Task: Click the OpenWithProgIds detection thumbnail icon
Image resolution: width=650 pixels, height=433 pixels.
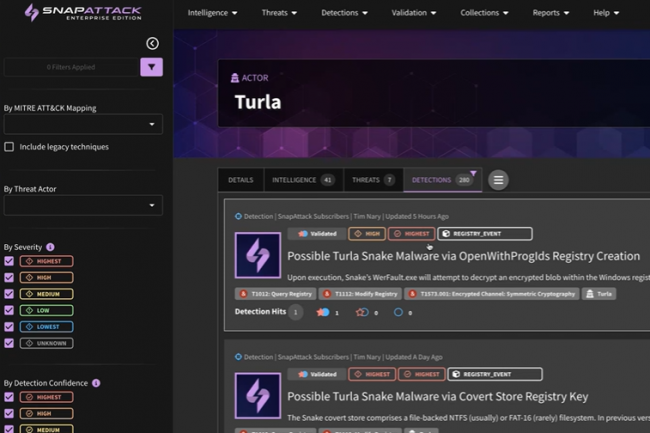Action: pos(257,255)
